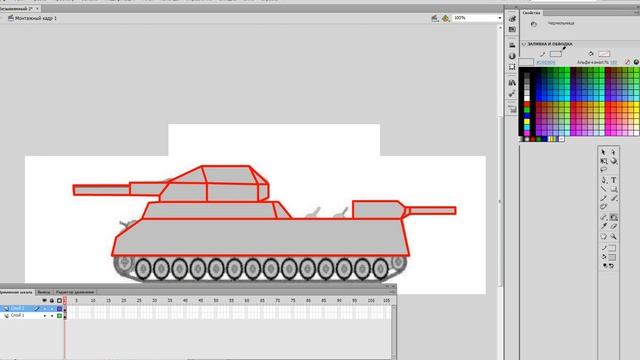Toggle purple outline square of Слой 2
Image resolution: width=640 pixels, height=360 pixels.
[x=59, y=309]
